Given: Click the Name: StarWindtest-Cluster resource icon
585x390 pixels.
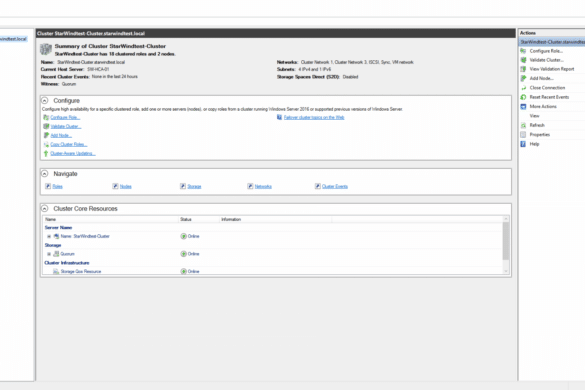Looking at the screenshot, I should (56, 236).
